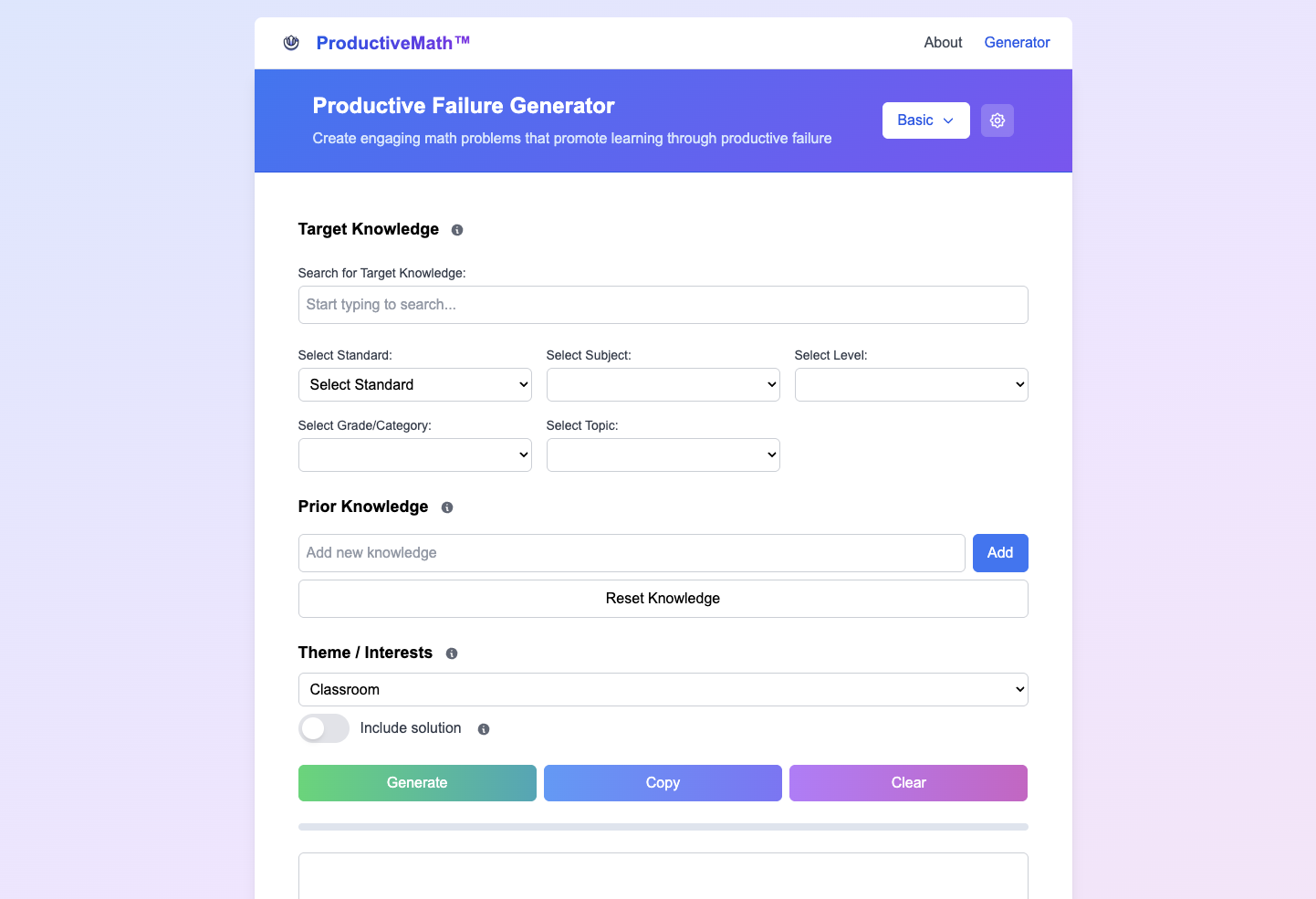
Task: Click the ProductiveMath logo icon
Action: point(291,43)
